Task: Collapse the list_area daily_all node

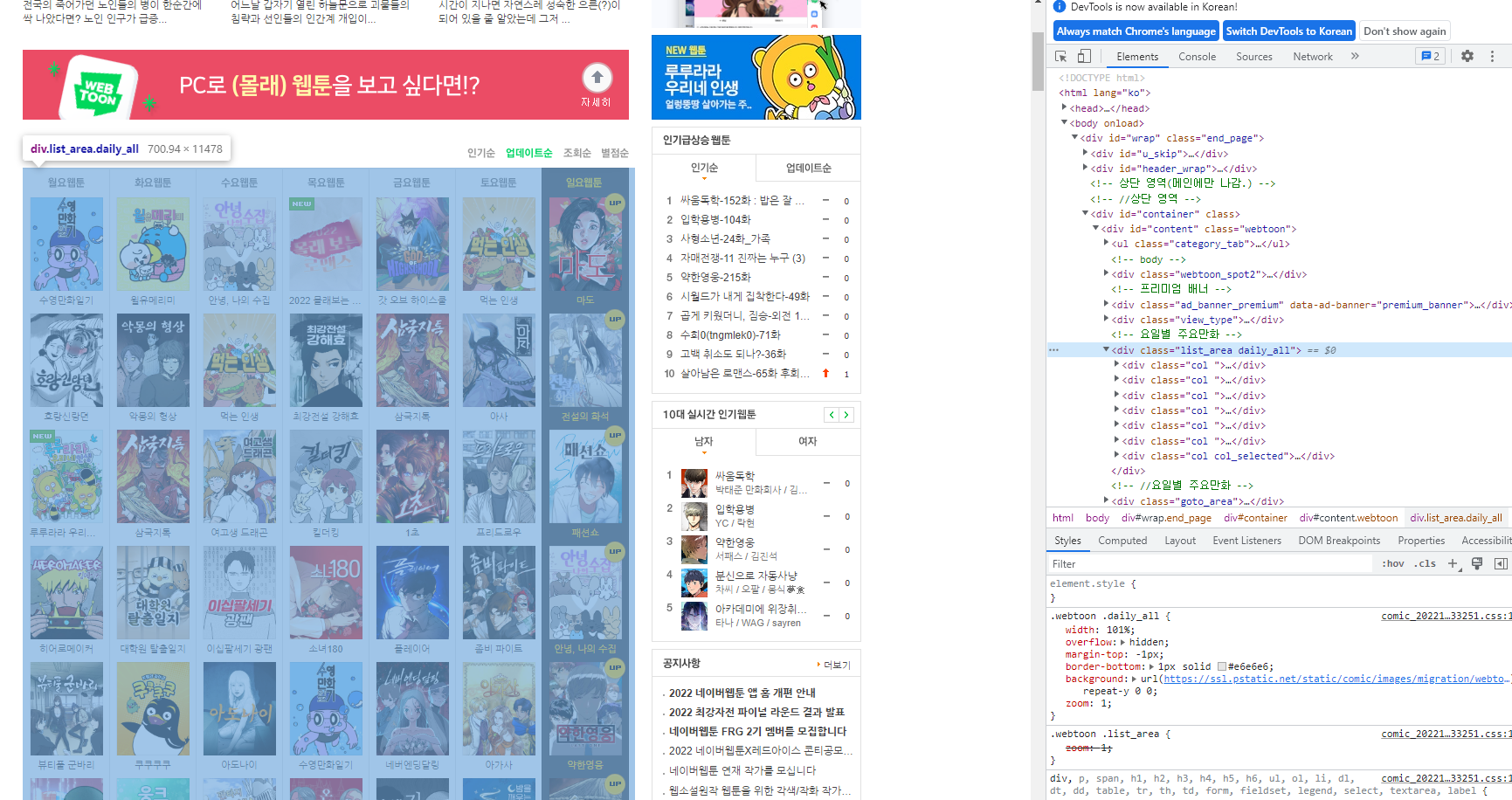Action: 1106,349
